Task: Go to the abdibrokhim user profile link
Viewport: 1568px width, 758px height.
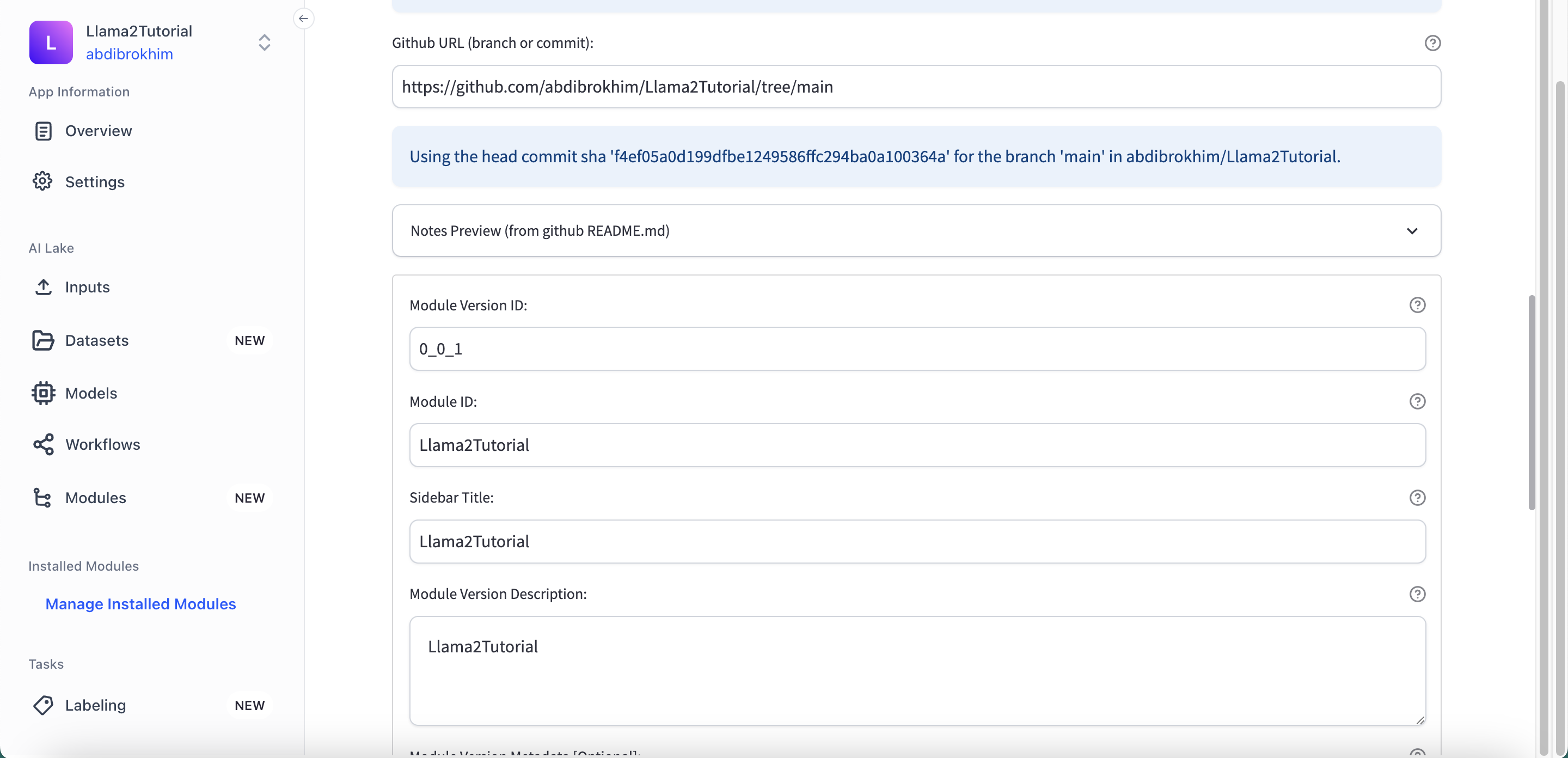Action: point(129,54)
